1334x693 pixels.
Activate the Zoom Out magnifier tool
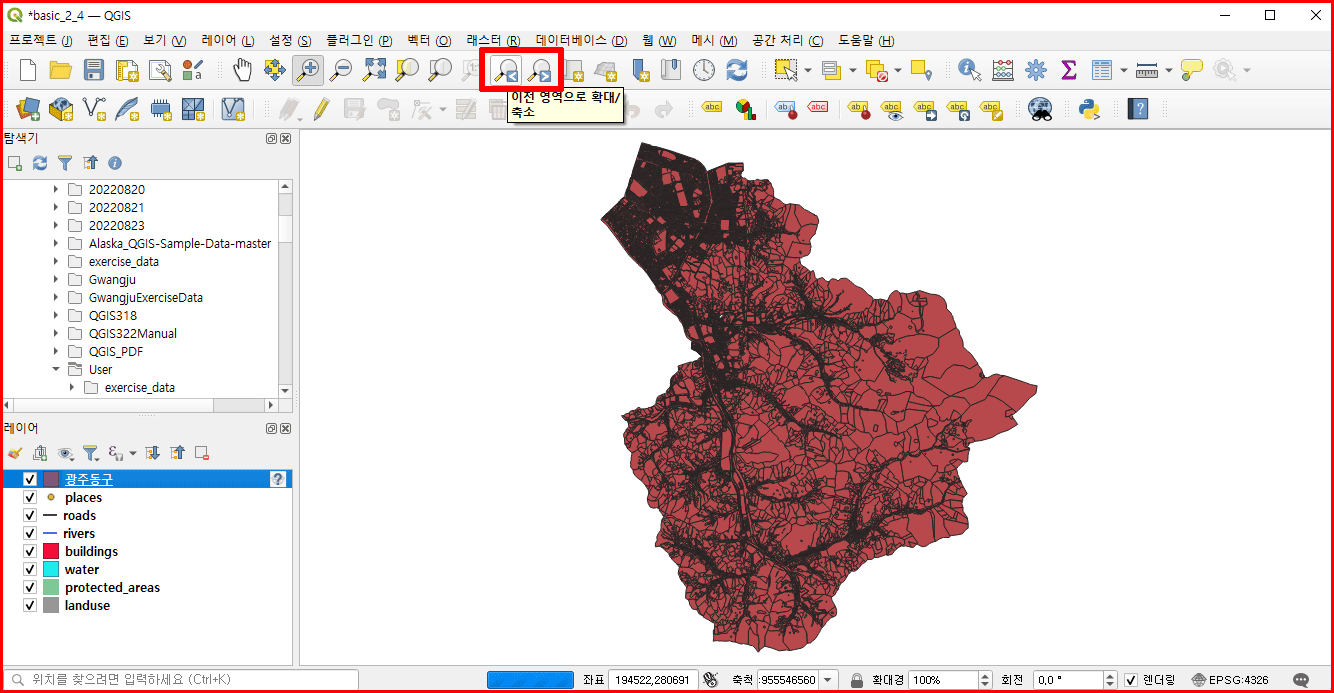click(341, 70)
